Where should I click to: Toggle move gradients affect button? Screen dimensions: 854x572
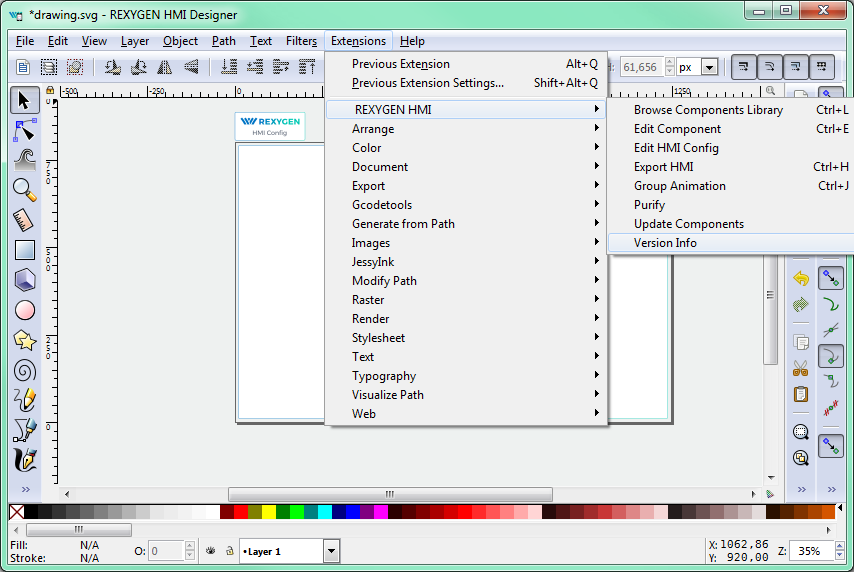[796, 68]
